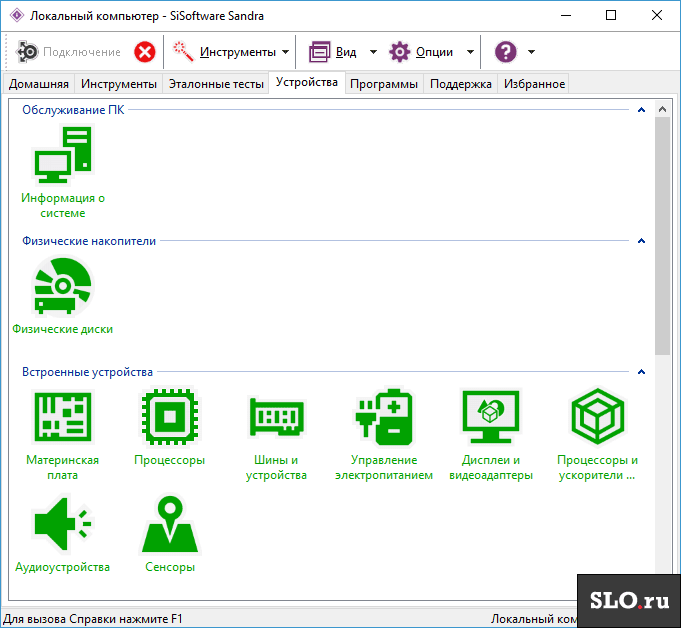Open Управление электропитанием module
Viewport: 681px width, 628px height.
(383, 416)
